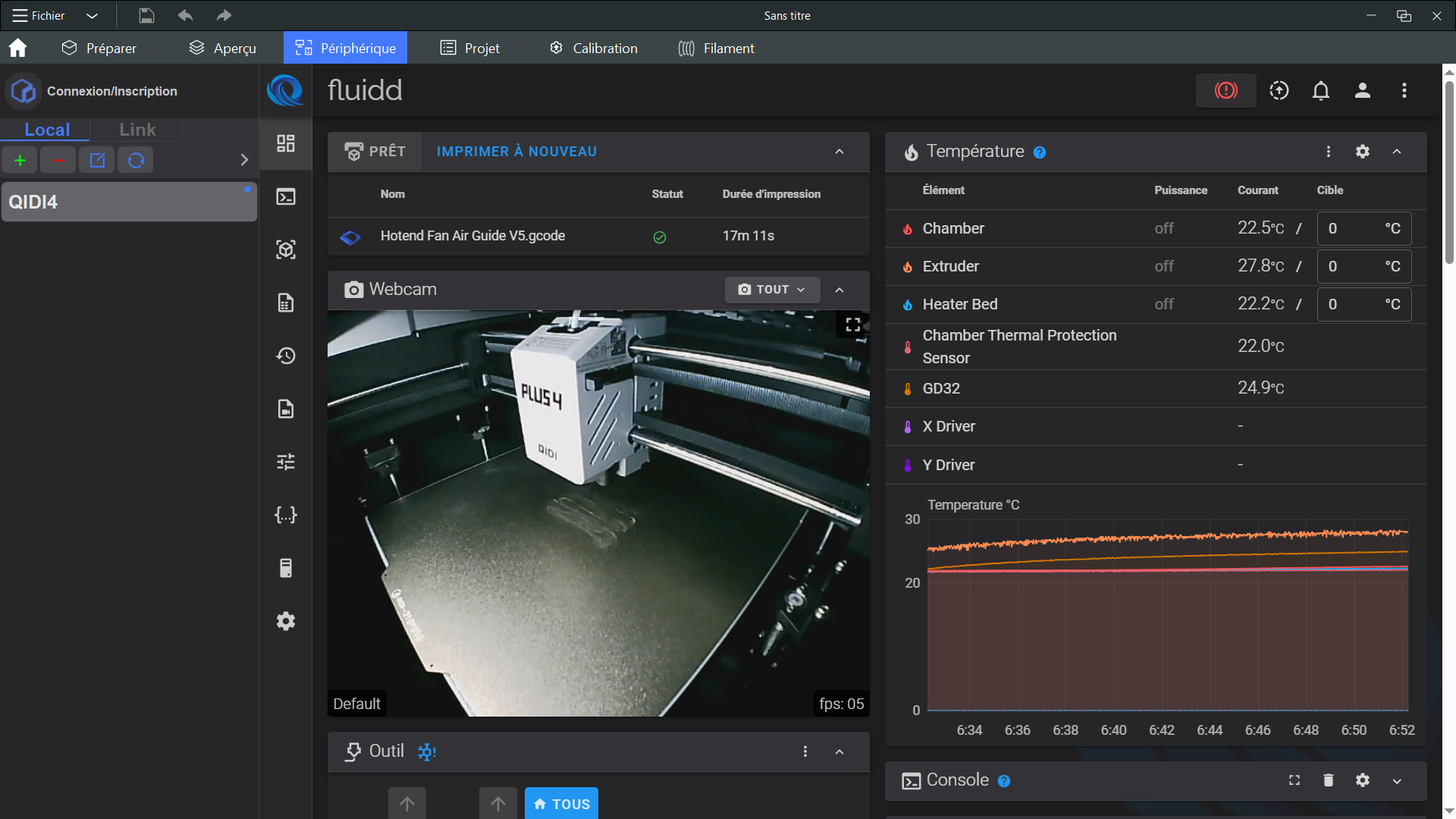This screenshot has width=1456, height=819.
Task: Collapse the Temperature panel
Action: [1397, 152]
